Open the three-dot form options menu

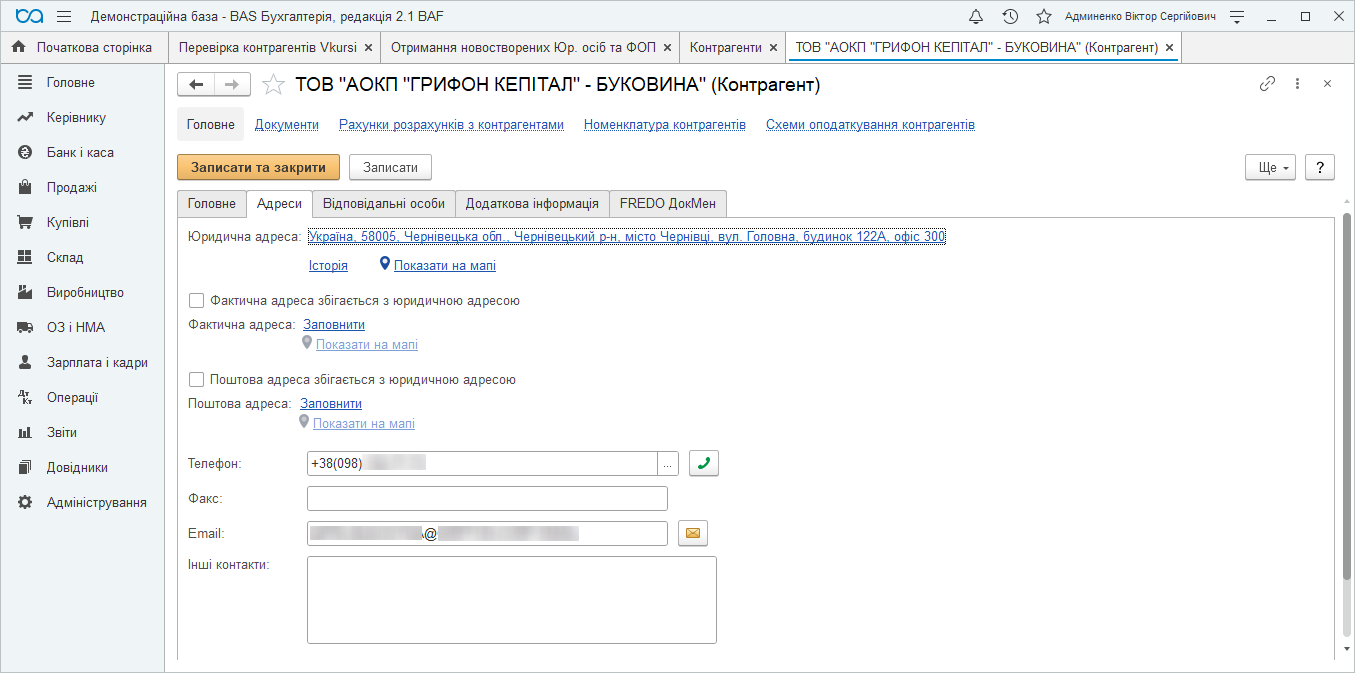pyautogui.click(x=1297, y=84)
